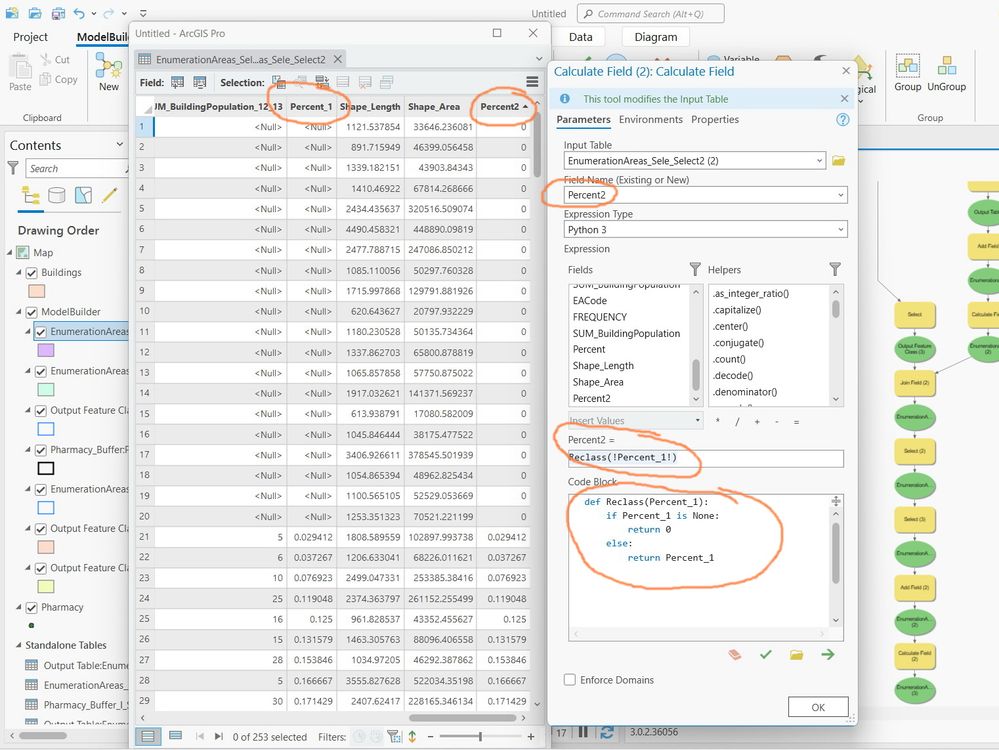Viewport: 999px width, 750px height.
Task: Open the attribute table Add Field icon
Action: (178, 82)
